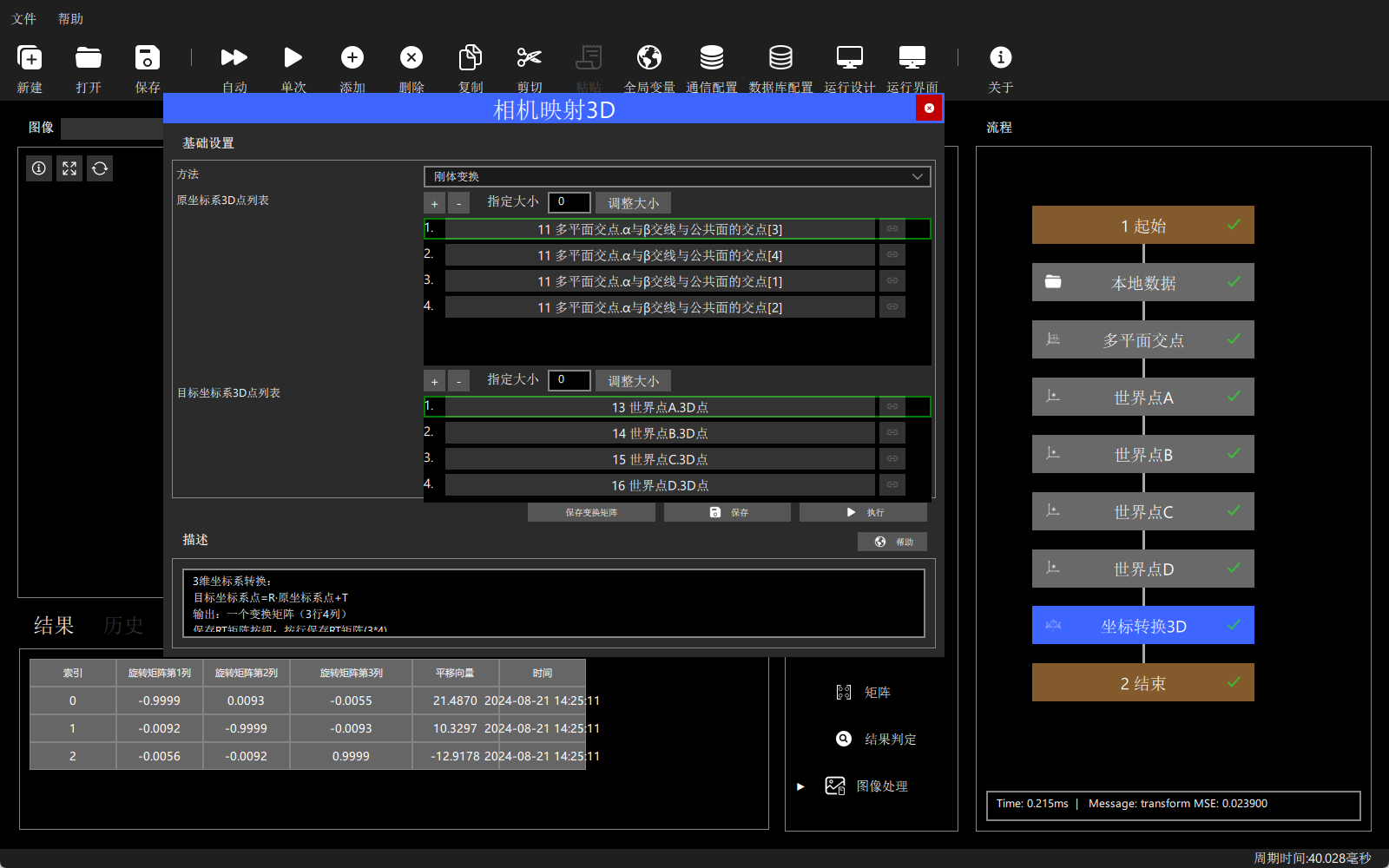Viewport: 1389px width, 868px height.
Task: Run once with 单次 play icon
Action: point(293,58)
